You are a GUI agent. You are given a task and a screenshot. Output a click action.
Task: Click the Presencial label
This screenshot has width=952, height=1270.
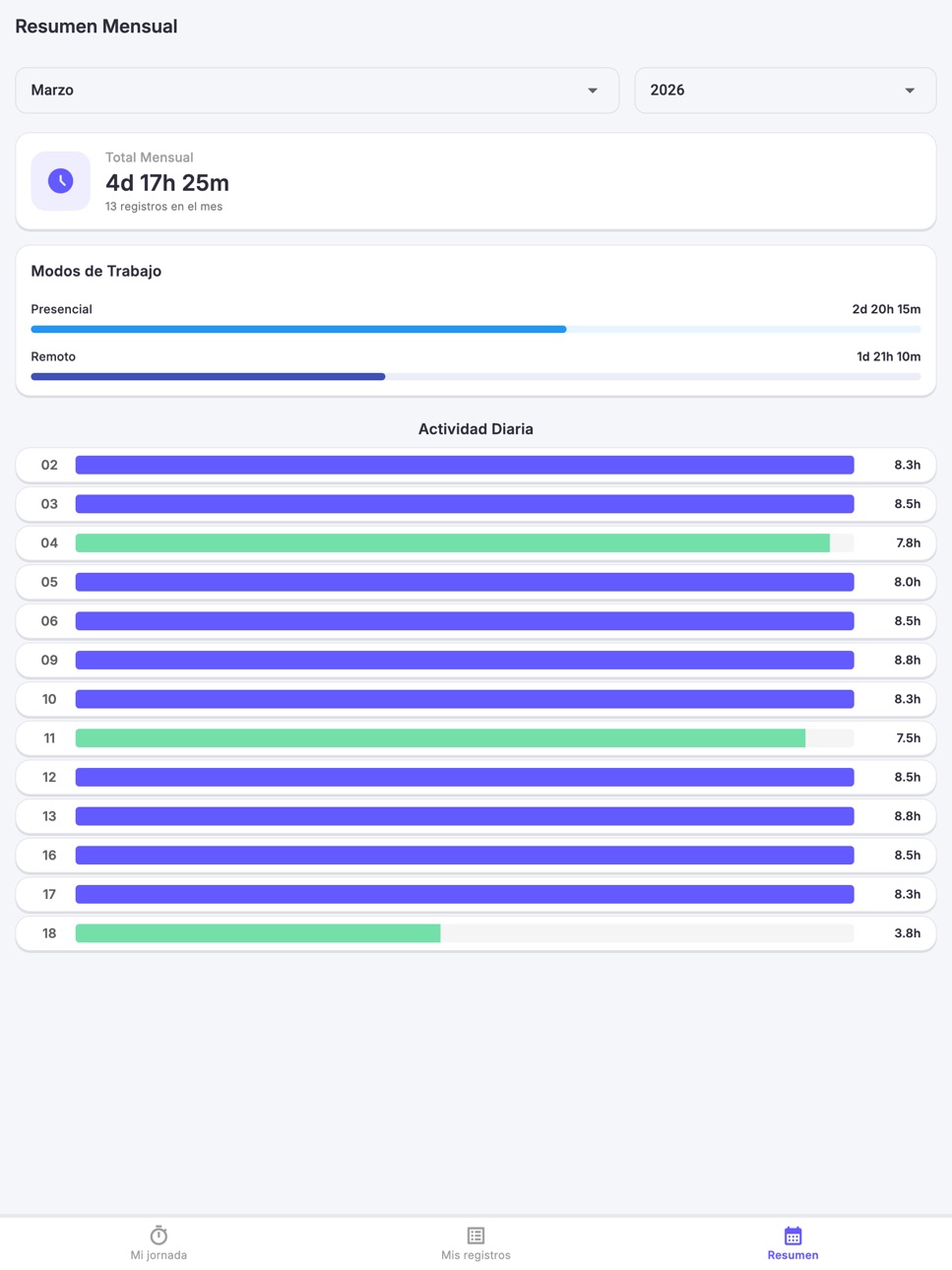pos(61,309)
